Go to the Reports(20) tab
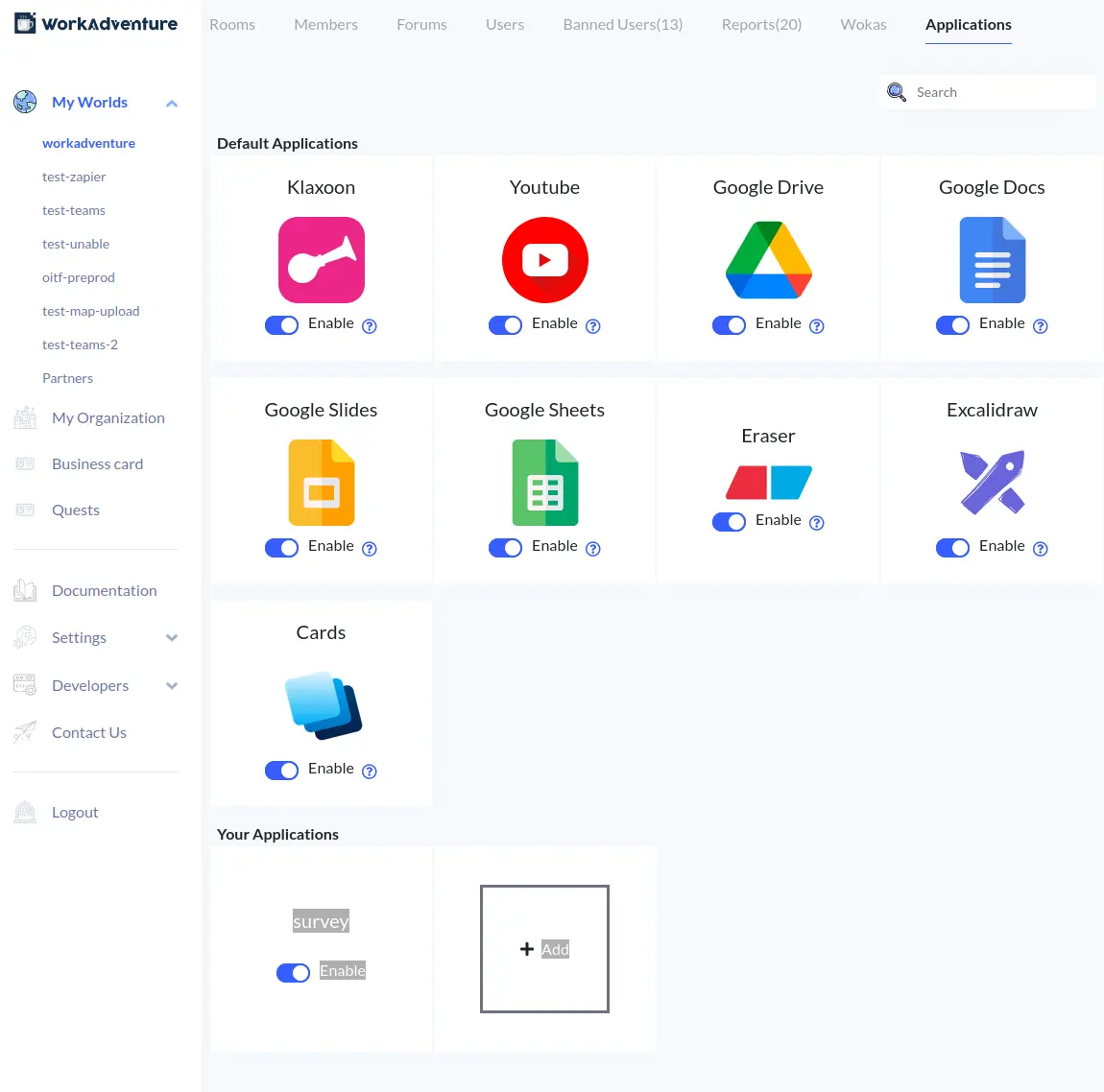The height and width of the screenshot is (1092, 1104). click(x=762, y=25)
